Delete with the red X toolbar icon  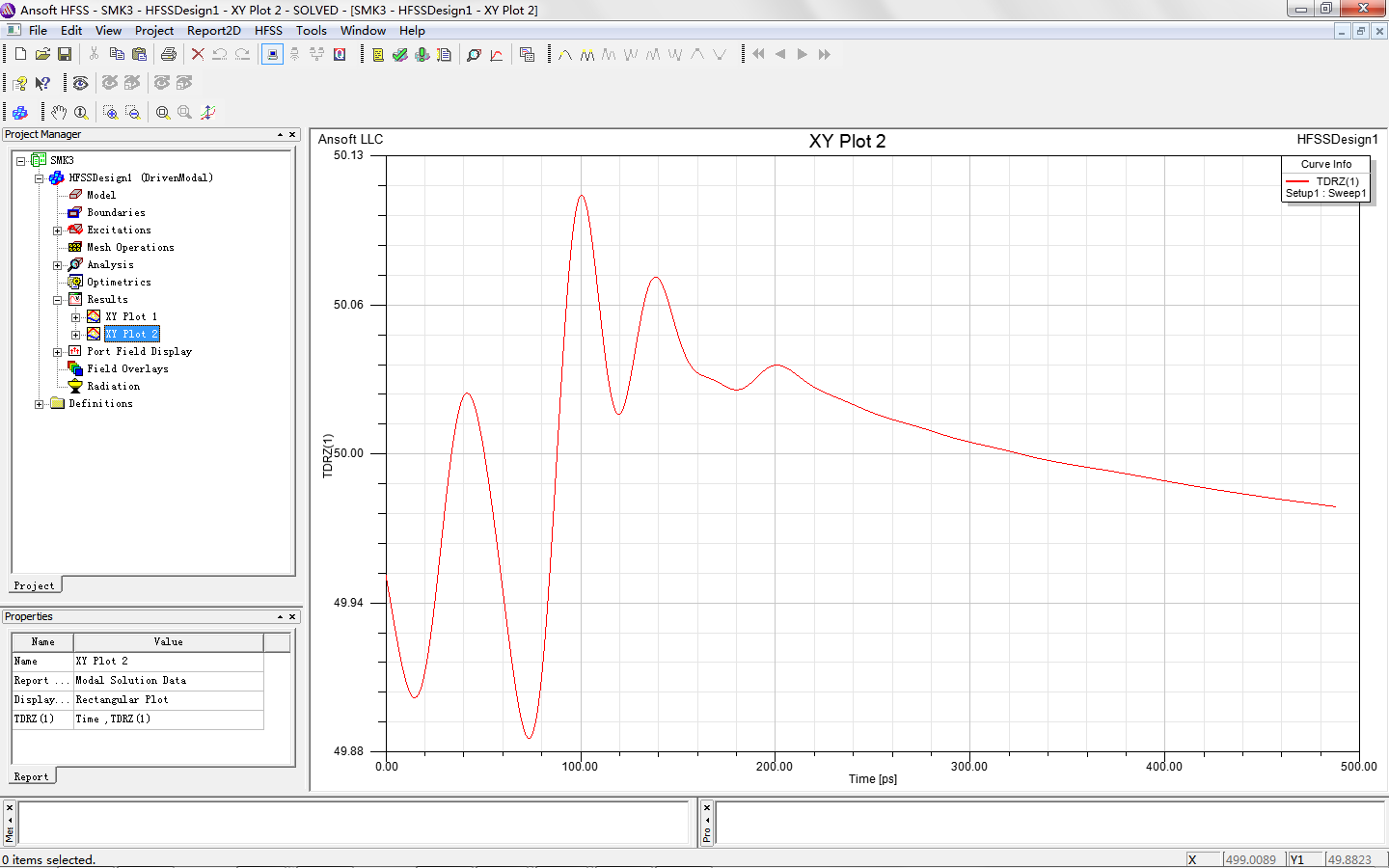click(x=198, y=55)
